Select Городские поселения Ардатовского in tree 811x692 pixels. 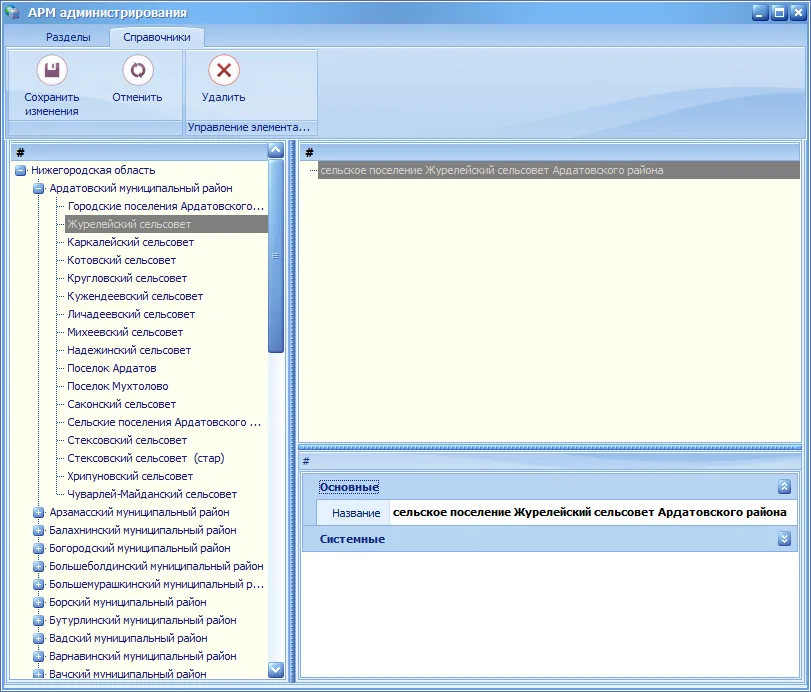[x=166, y=206]
